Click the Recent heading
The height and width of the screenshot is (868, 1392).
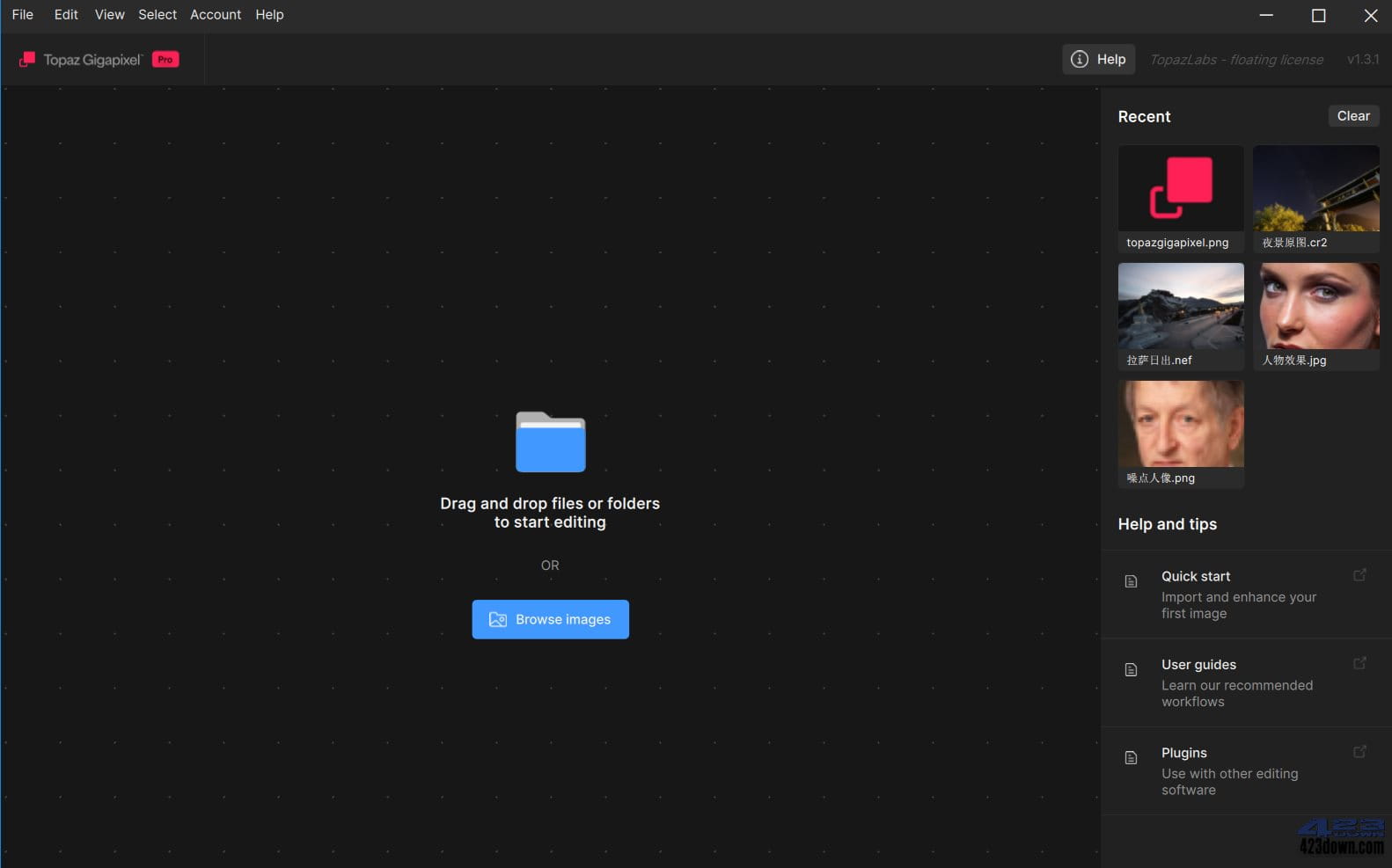point(1144,116)
